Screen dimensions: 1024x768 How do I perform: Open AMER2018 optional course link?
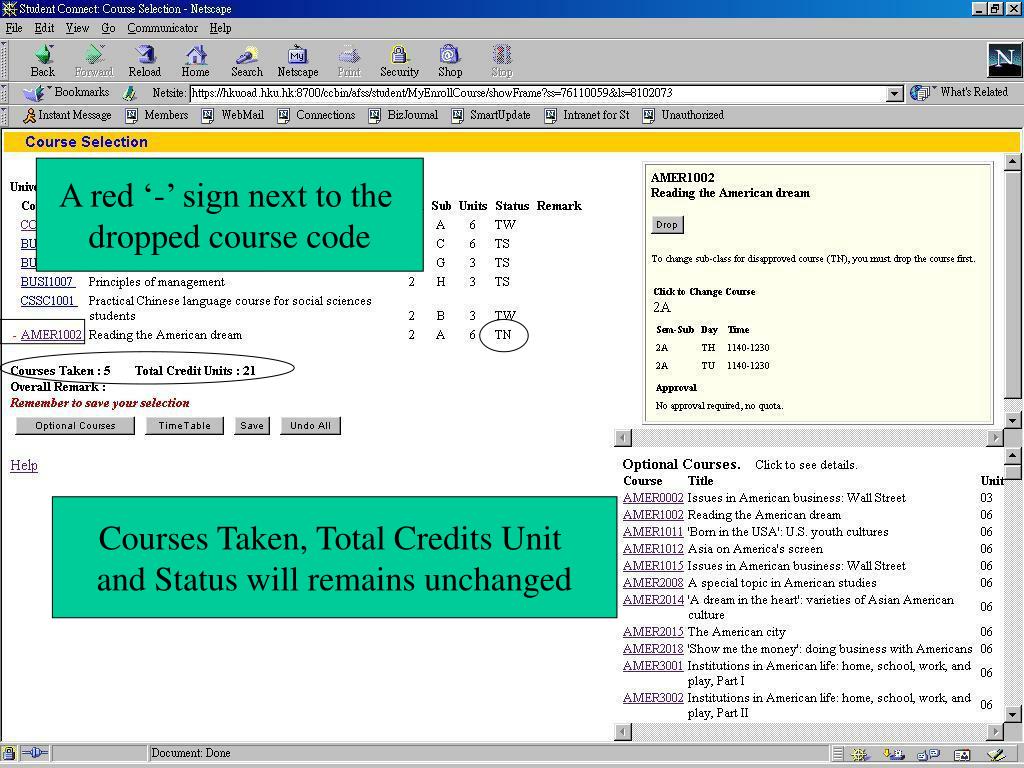[653, 648]
